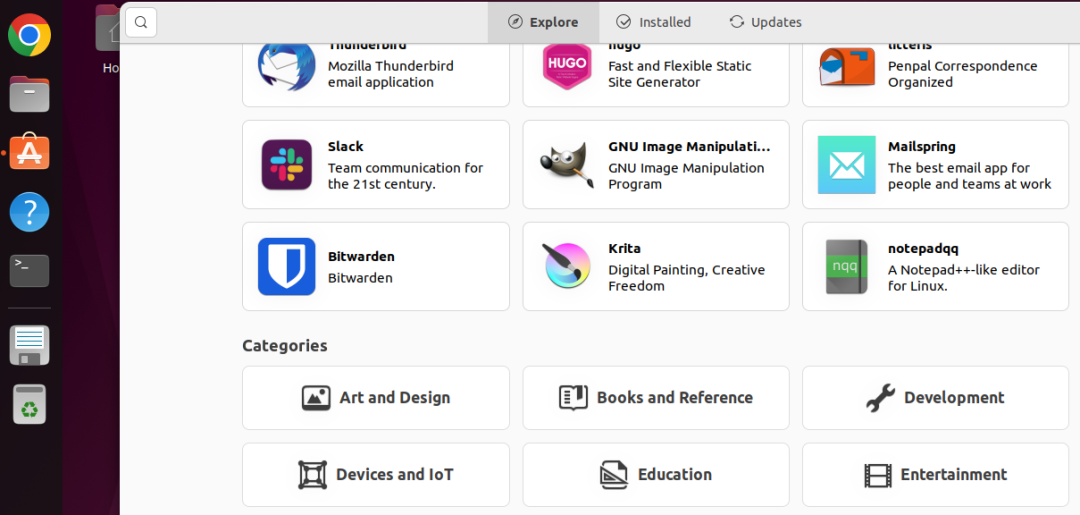
Task: Click the notepadqq notebook icon
Action: tap(847, 266)
